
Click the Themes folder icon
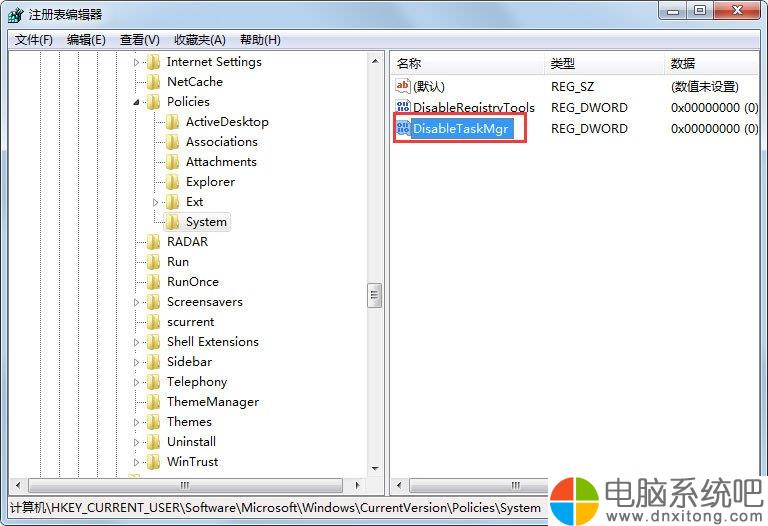point(153,422)
